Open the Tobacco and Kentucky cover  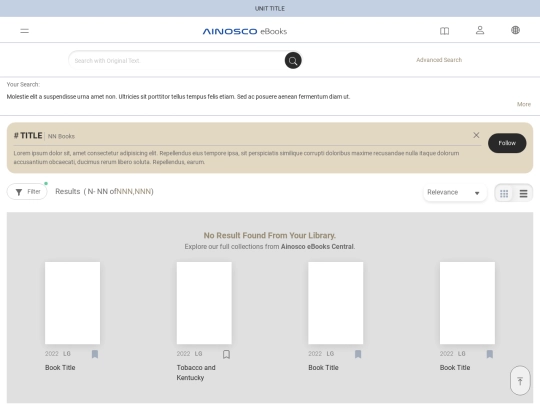[204, 303]
